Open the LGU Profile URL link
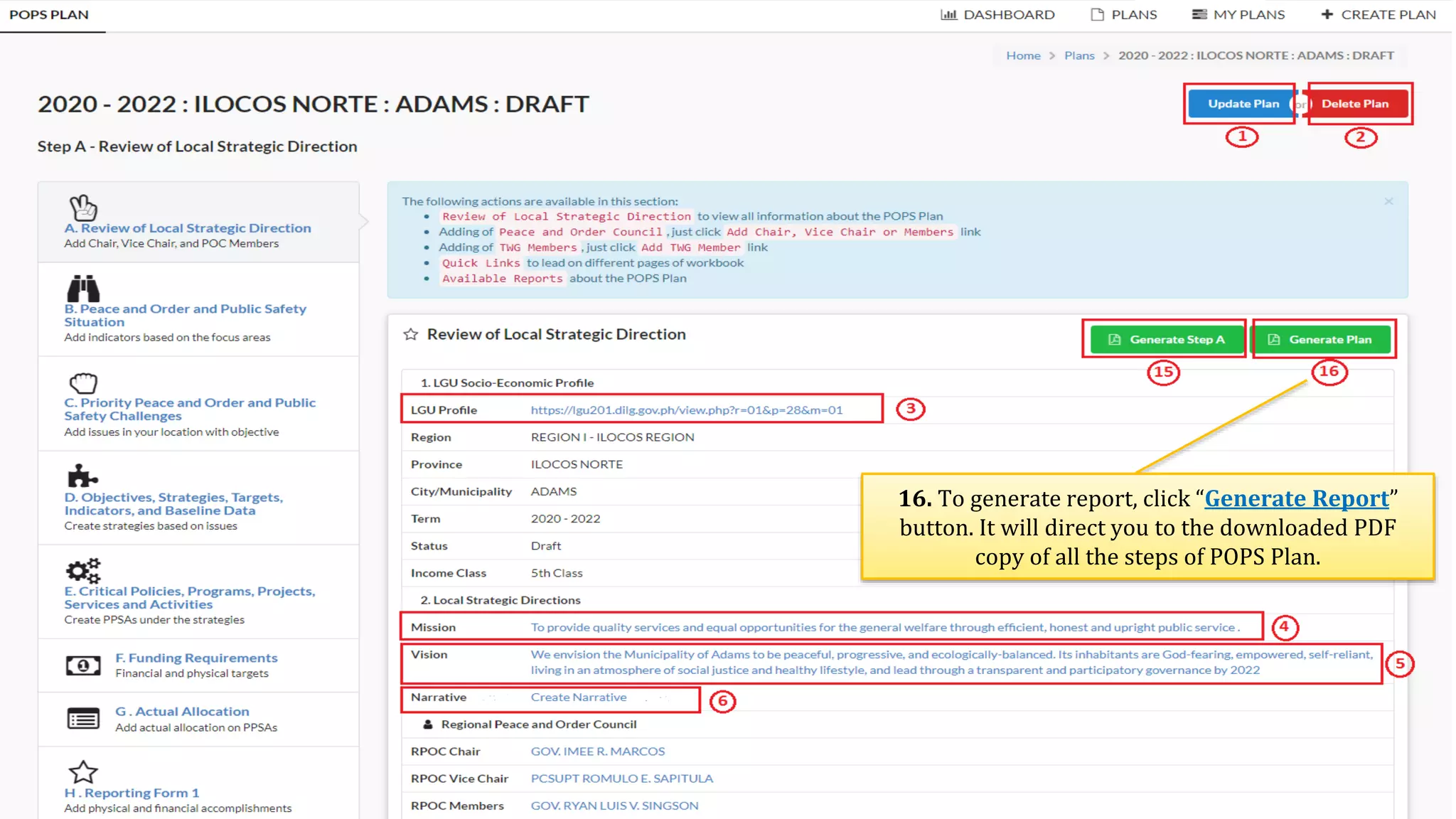The height and width of the screenshot is (819, 1456). (x=686, y=410)
